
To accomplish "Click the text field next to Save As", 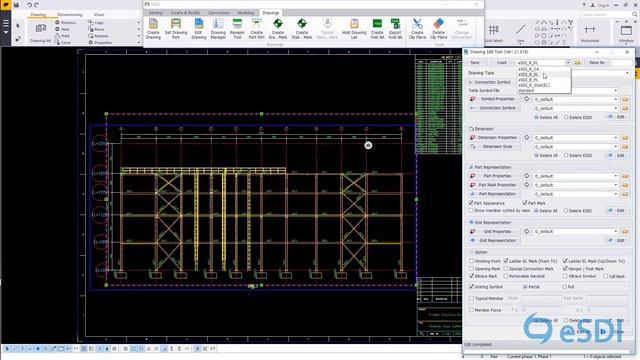I will click(x=621, y=62).
